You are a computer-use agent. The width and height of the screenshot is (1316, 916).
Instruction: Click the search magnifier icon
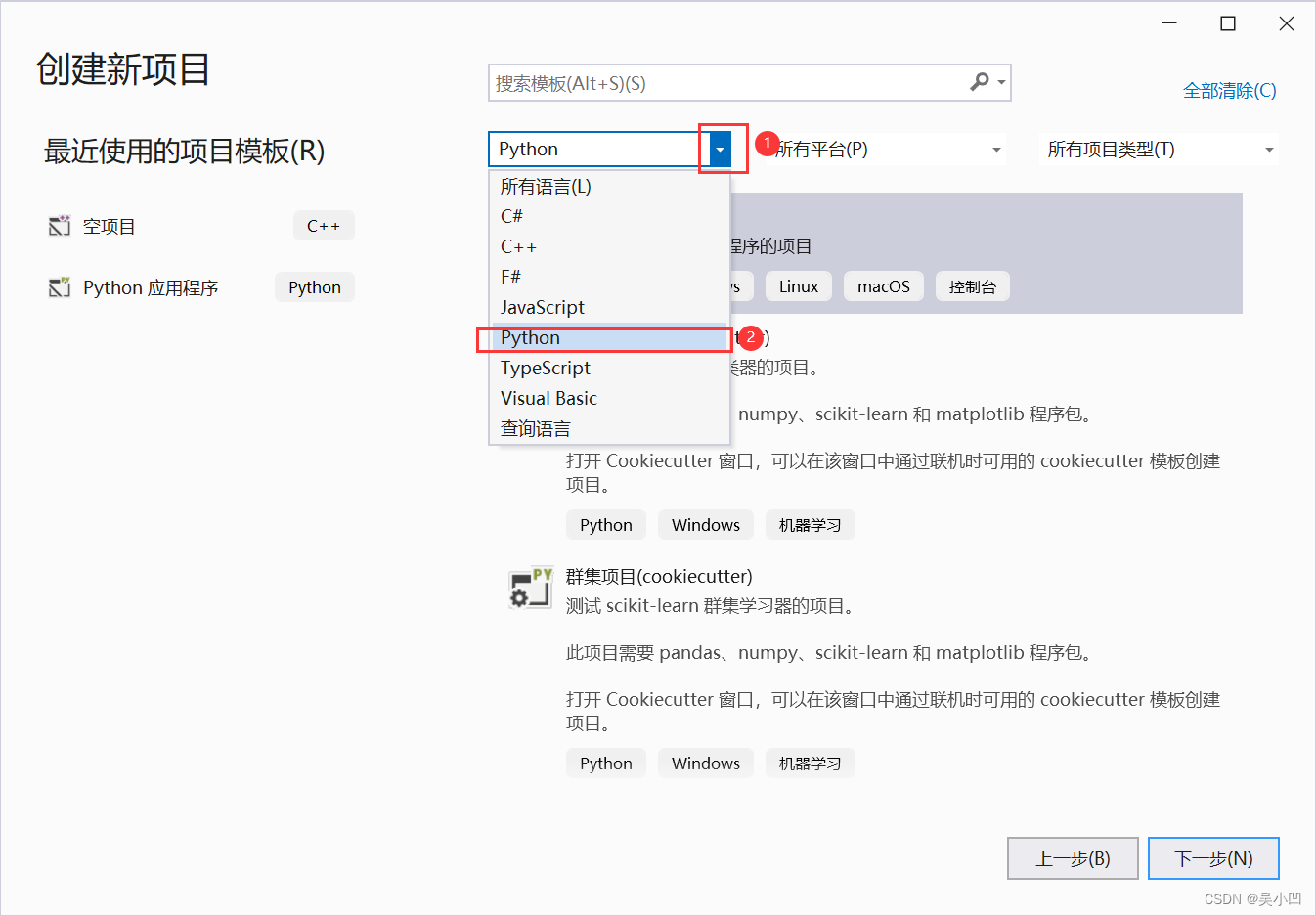pos(980,82)
